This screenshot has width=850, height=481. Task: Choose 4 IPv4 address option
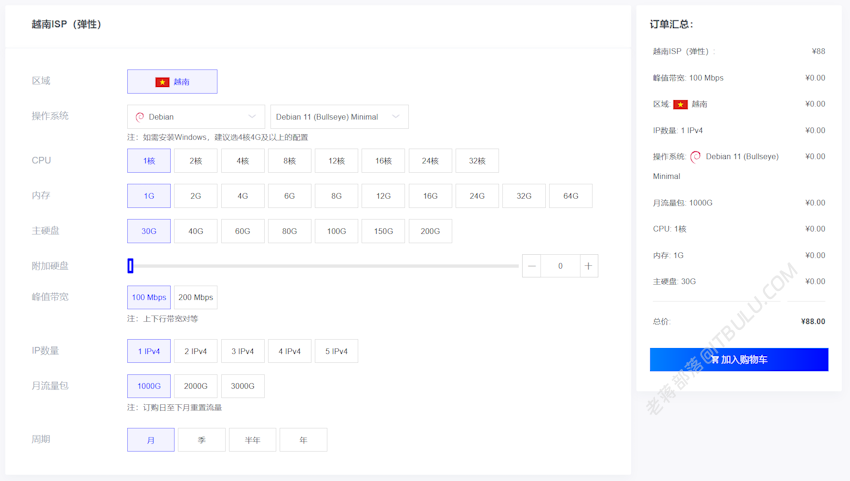289,351
